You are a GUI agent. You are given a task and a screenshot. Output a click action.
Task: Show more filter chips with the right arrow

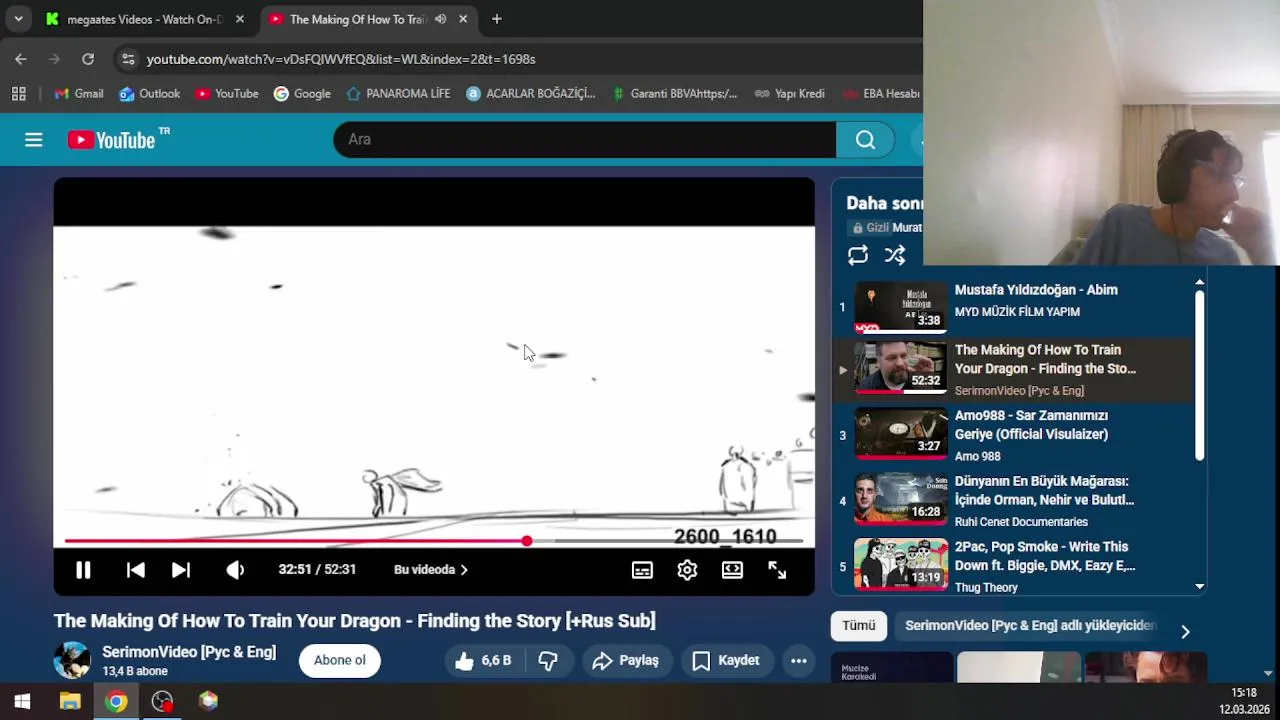tap(1185, 631)
